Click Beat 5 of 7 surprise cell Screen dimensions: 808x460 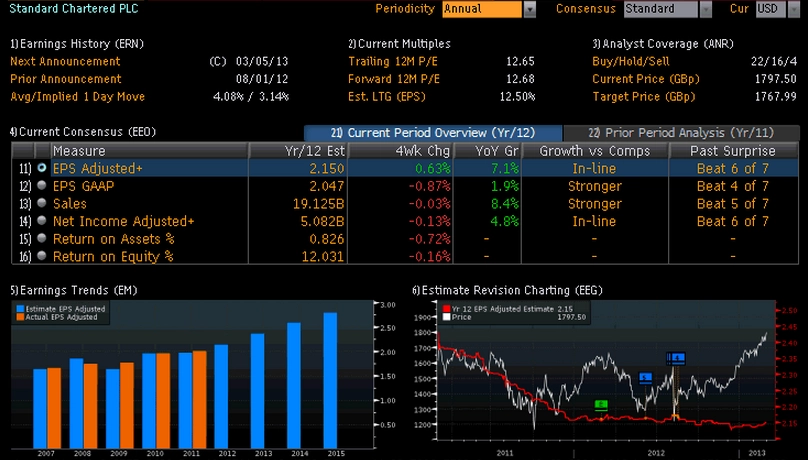(733, 203)
